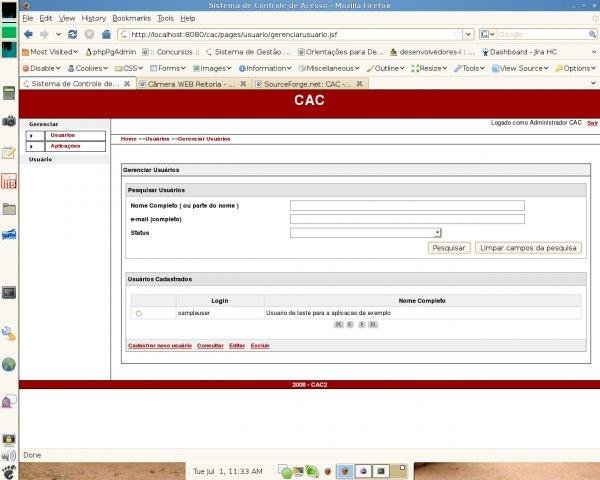
Task: Go to next page in user table pager
Action: (x=362, y=324)
